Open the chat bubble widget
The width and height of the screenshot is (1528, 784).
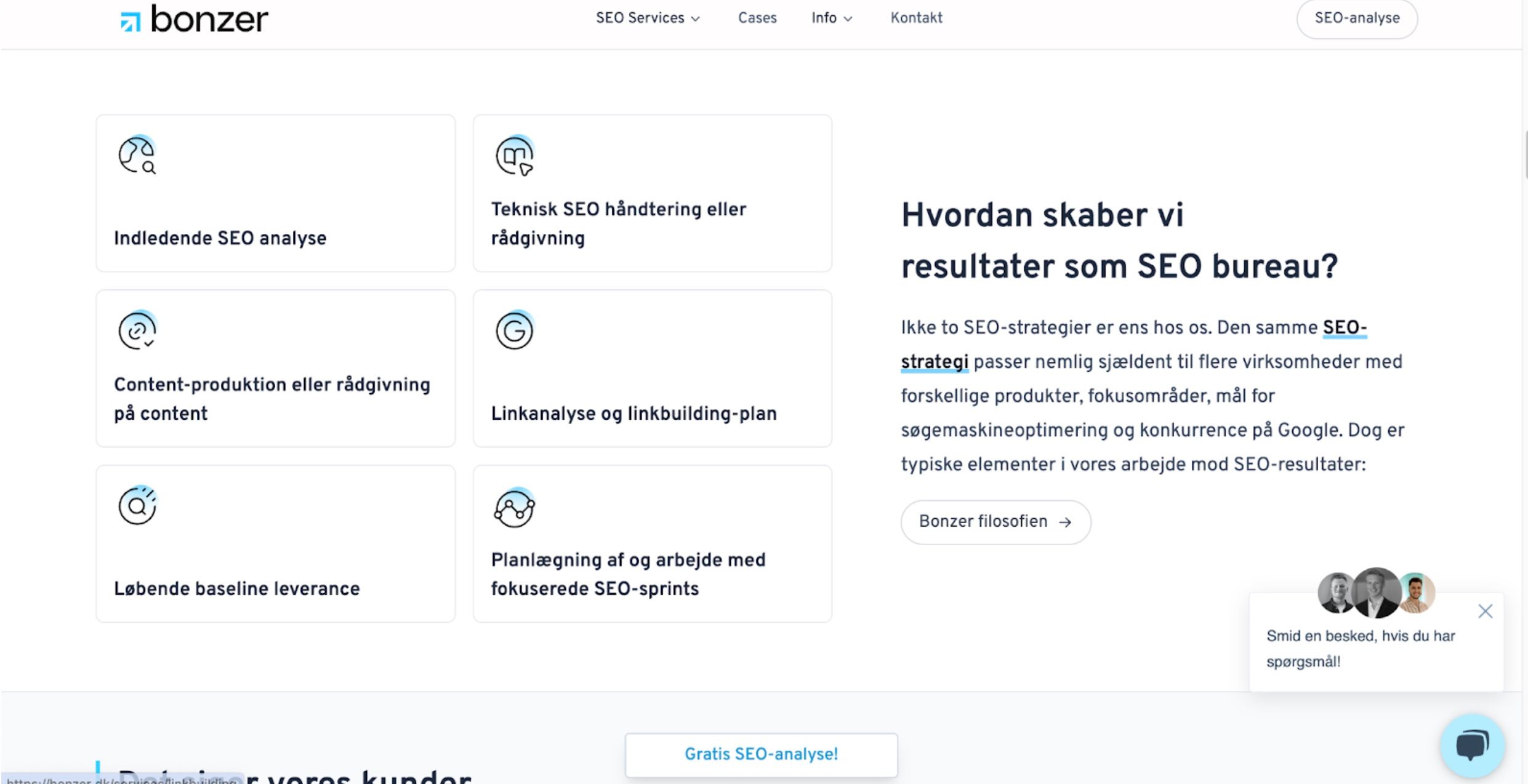point(1472,745)
